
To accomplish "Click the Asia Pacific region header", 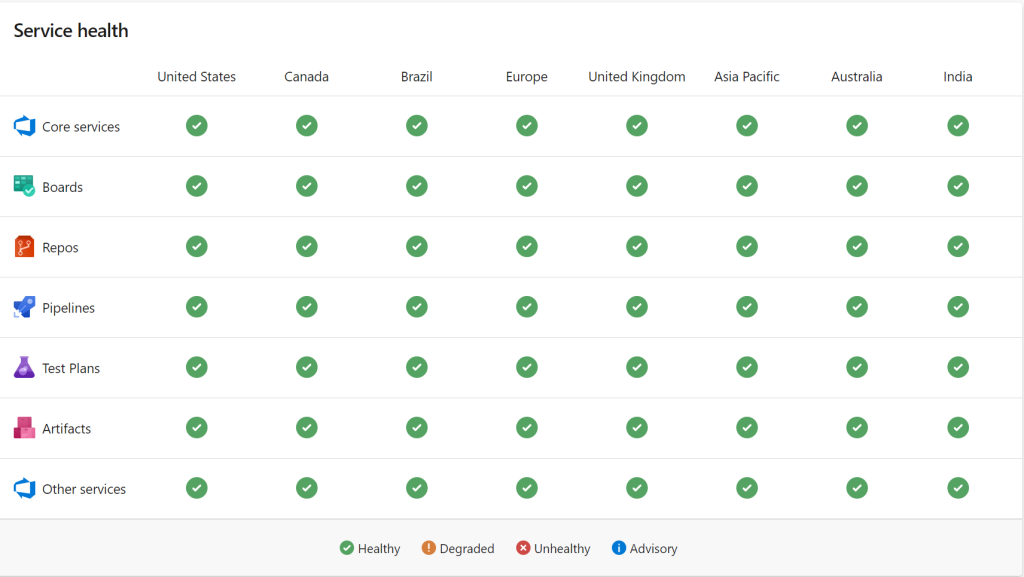I will [746, 76].
